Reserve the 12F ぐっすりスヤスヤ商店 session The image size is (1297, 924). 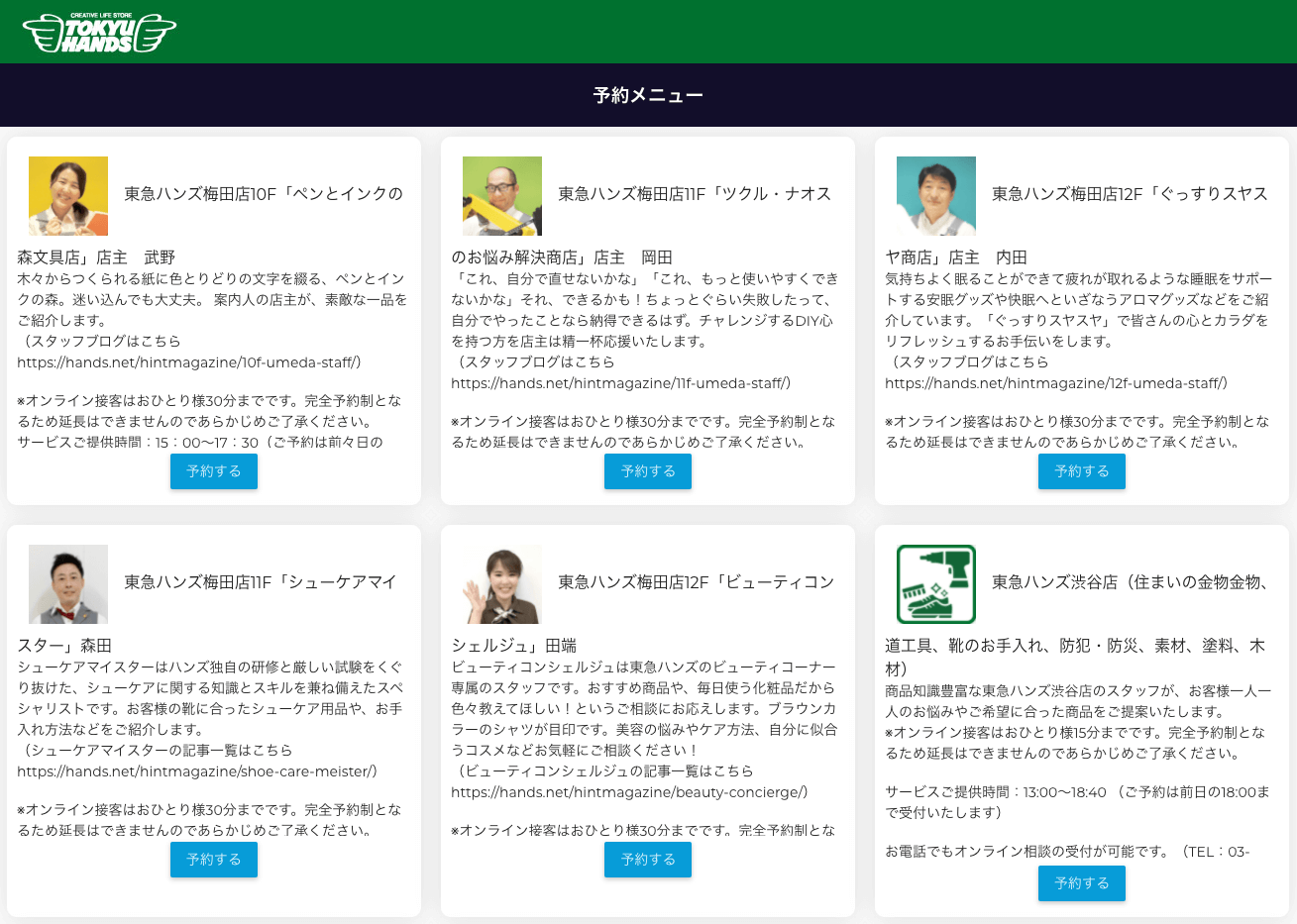[x=1082, y=471]
